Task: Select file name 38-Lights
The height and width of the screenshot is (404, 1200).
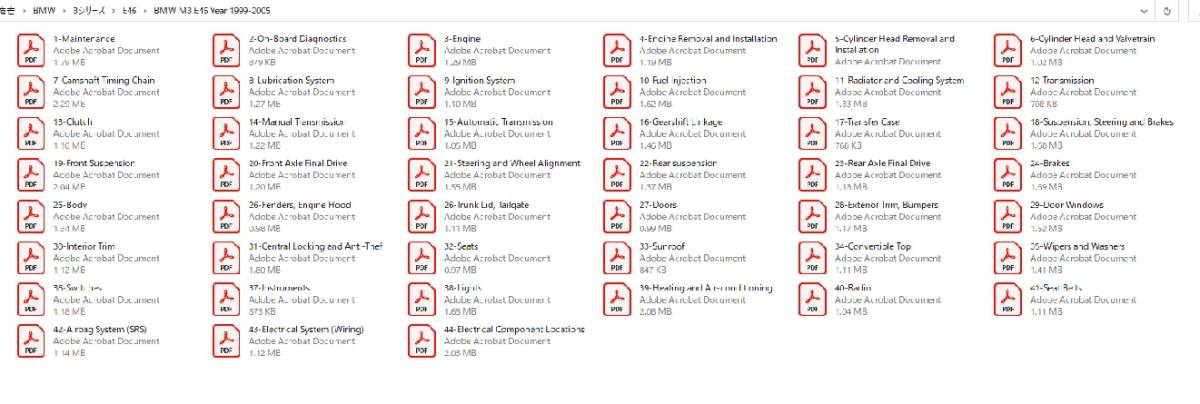Action: [461, 288]
